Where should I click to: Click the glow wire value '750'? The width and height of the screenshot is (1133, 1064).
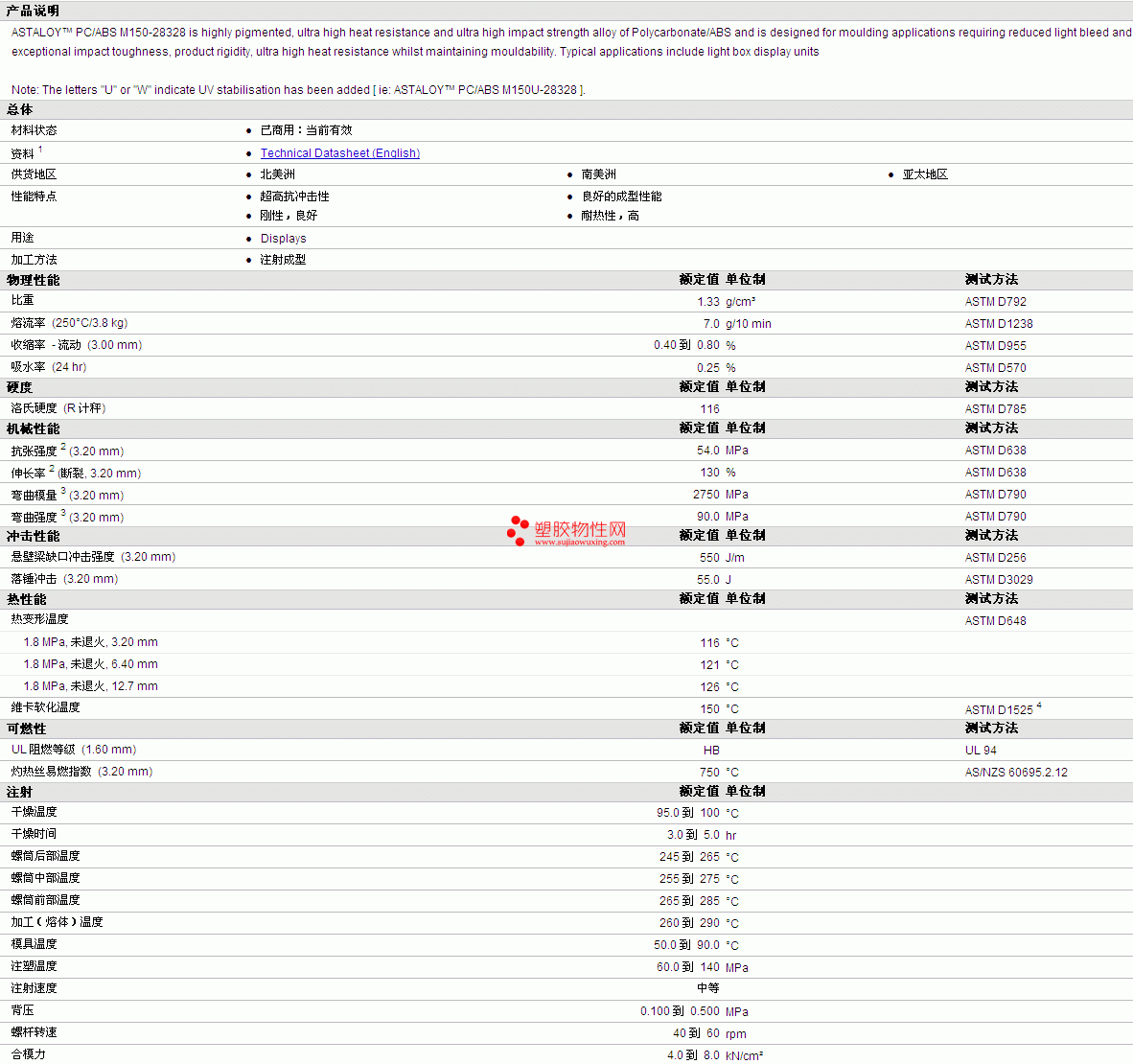(709, 773)
